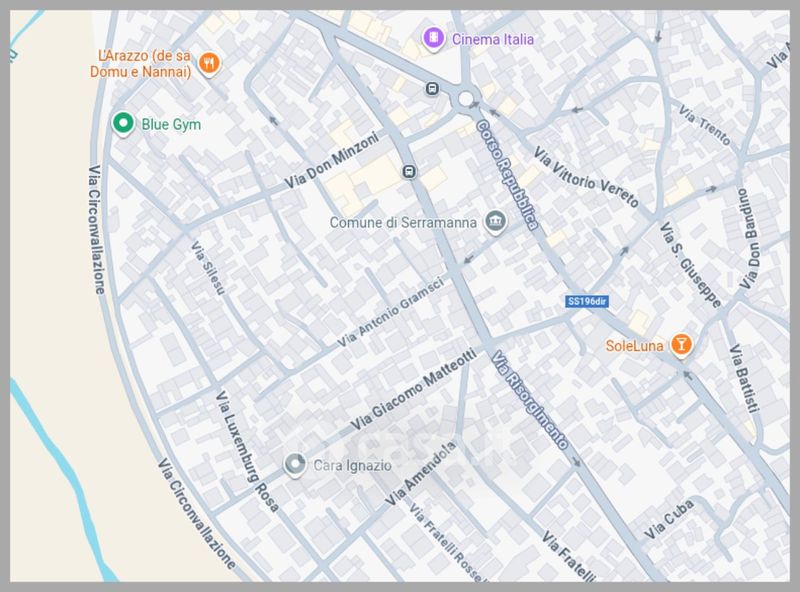Click the roundabout at Corso Repubblica's top
Screen dimensions: 800x592
[467, 98]
